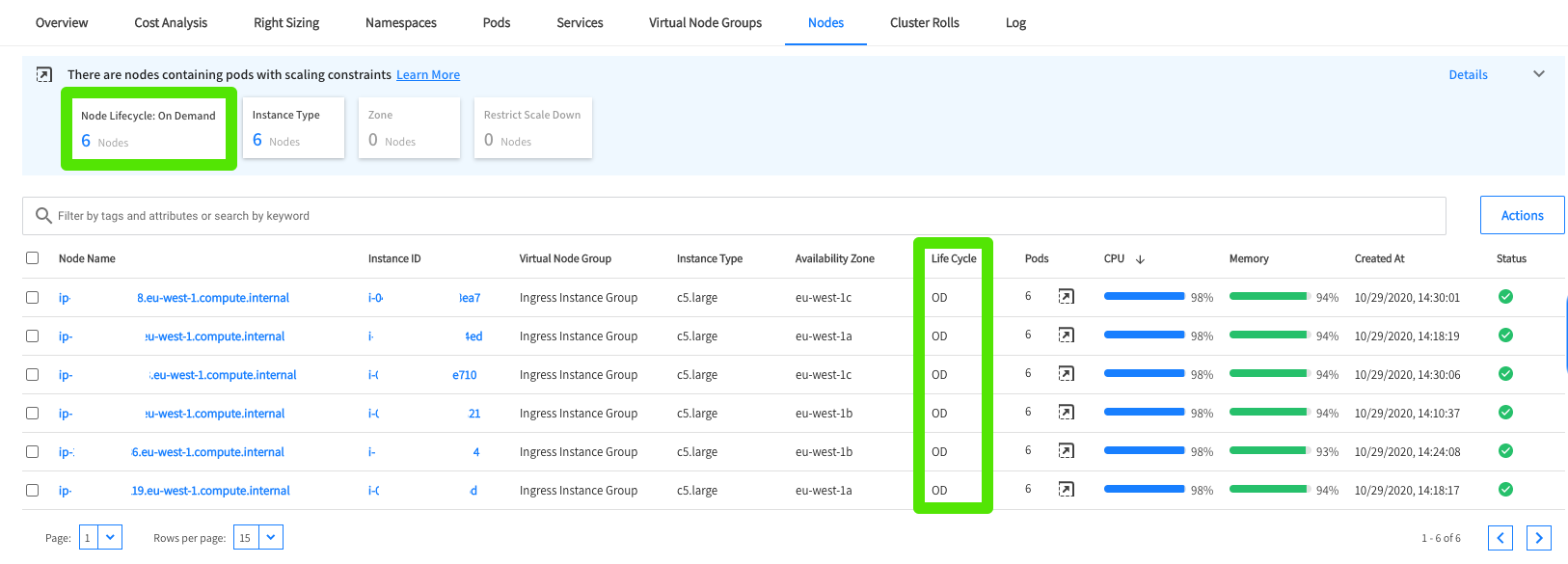
Task: Collapse the scaling constraints banner chevron
Action: (1539, 74)
